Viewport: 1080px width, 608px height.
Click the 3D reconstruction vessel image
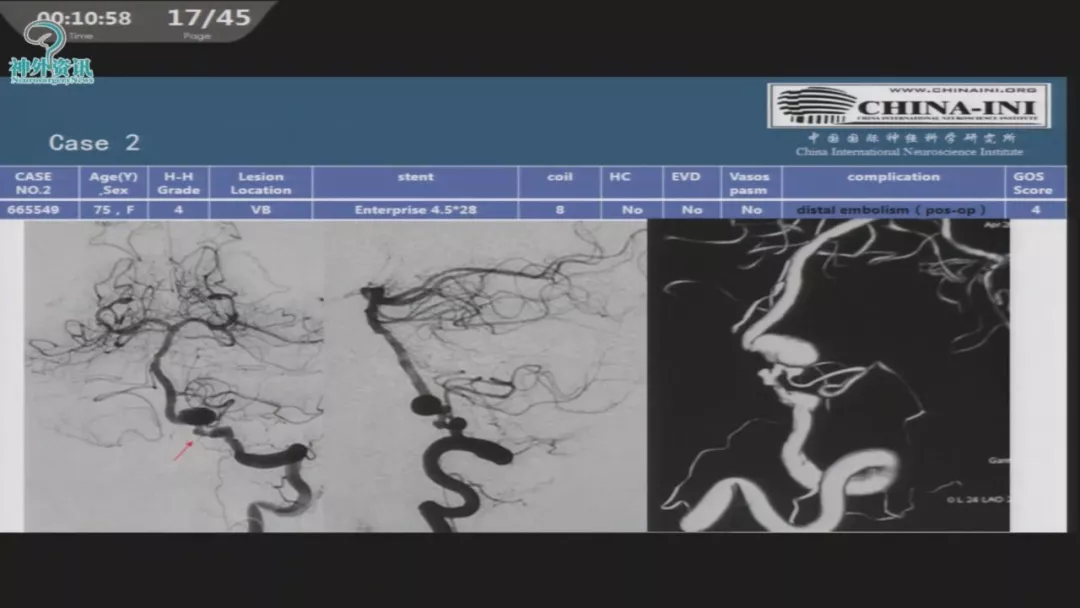[x=829, y=376]
